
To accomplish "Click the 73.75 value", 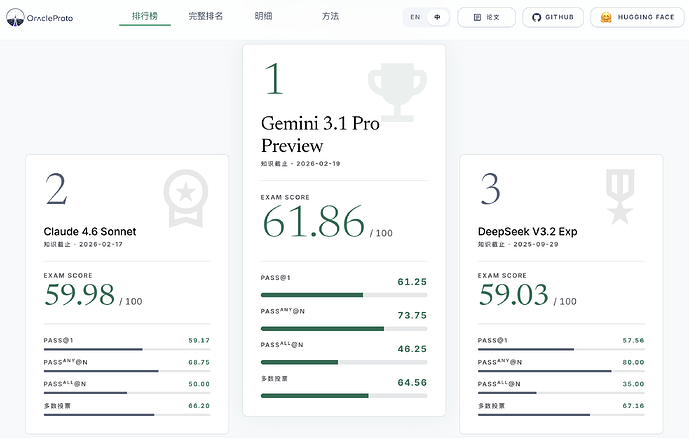I will click(x=412, y=315).
